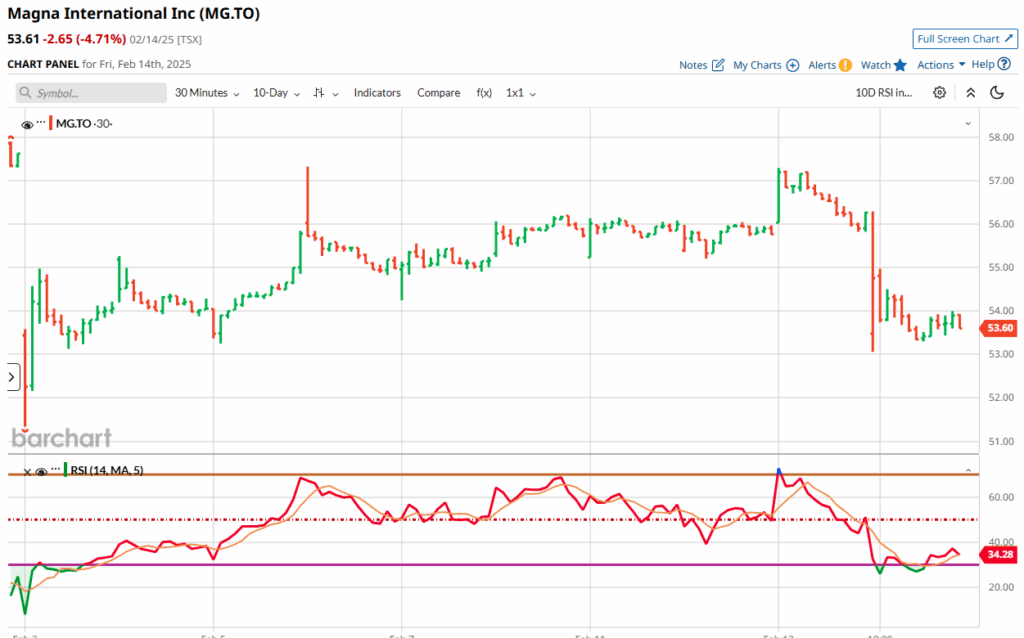Screen dimensions: 1024x638
Task: Open the Actions dropdown menu
Action: [x=941, y=65]
